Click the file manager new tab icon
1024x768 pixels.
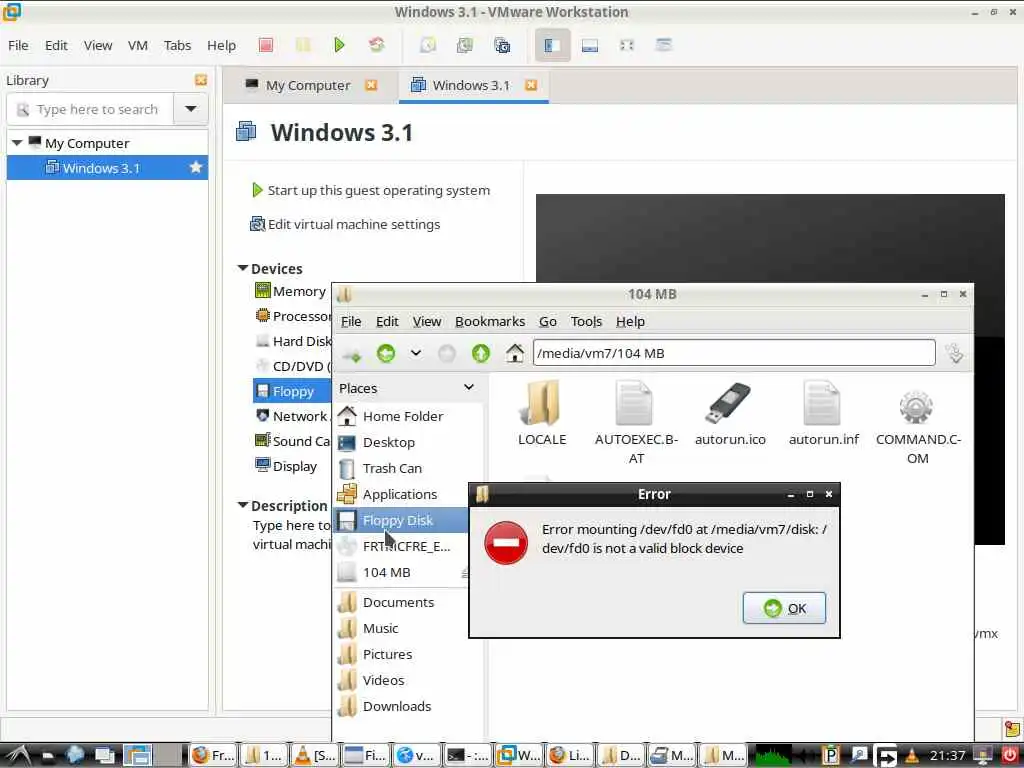(352, 354)
